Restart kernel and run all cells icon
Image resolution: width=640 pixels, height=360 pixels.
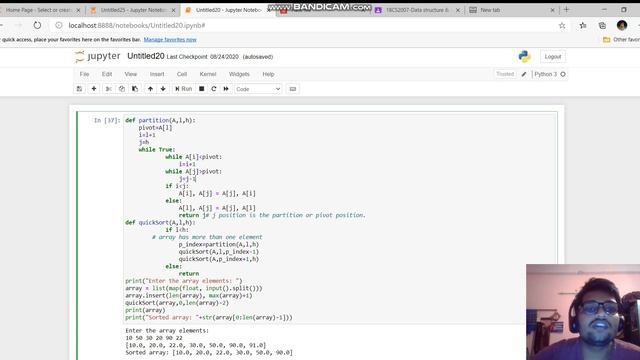226,89
